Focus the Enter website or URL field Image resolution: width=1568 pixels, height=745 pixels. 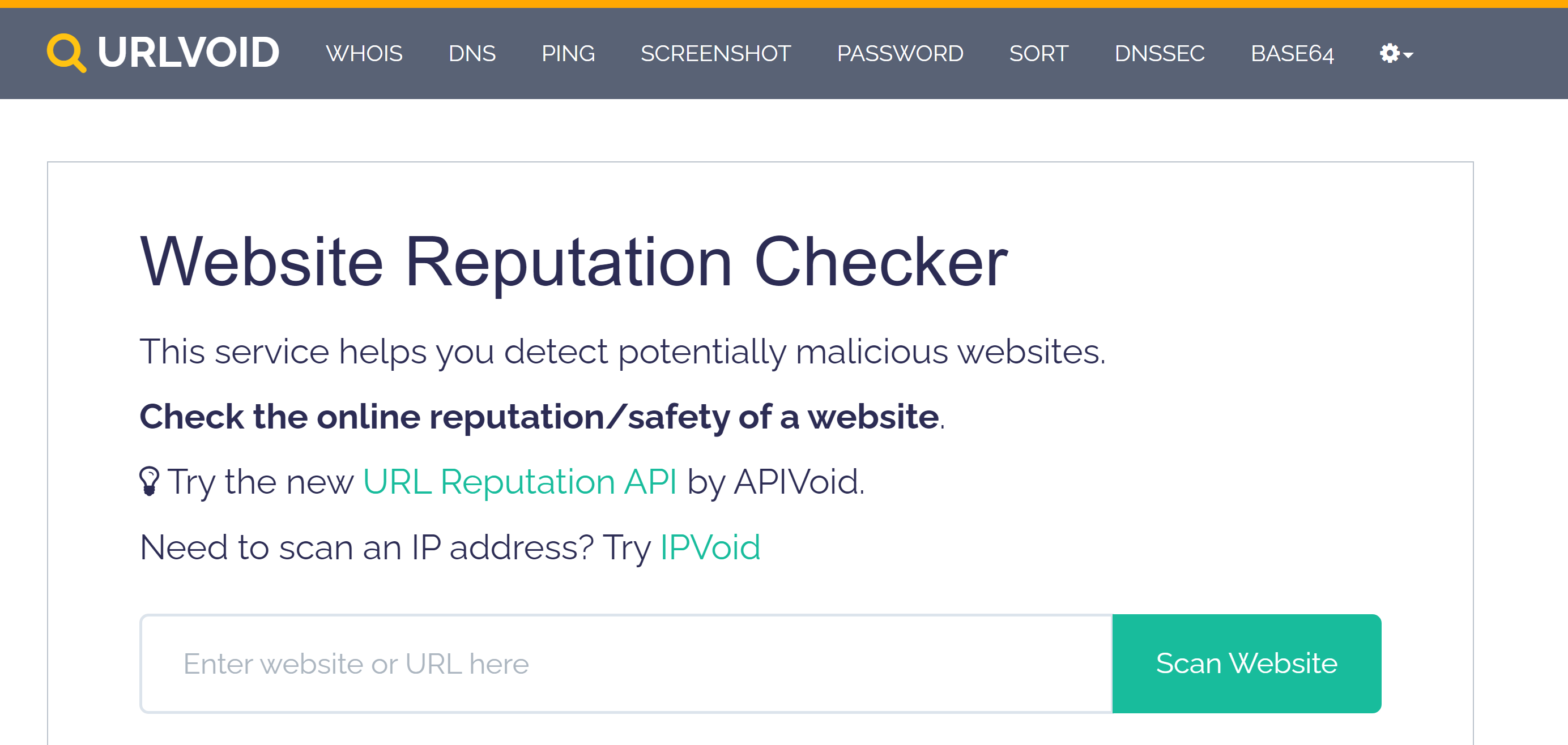pos(626,663)
